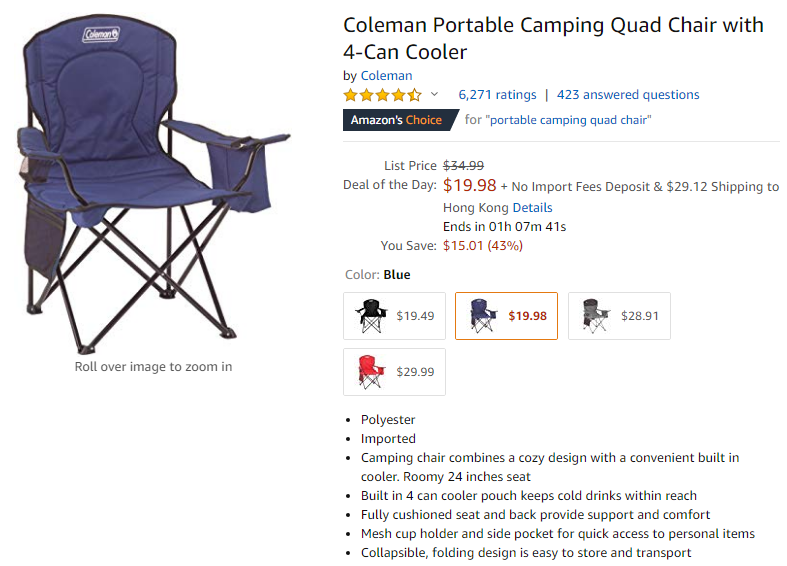787x566 pixels.
Task: Click the black chair thumbnail icon
Action: pos(371,316)
